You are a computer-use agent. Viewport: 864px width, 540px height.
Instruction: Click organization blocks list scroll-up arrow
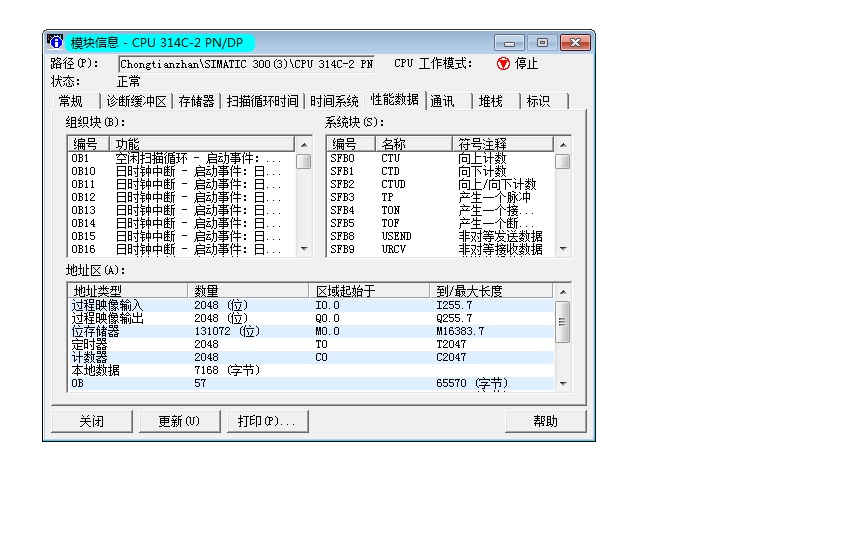click(x=304, y=145)
